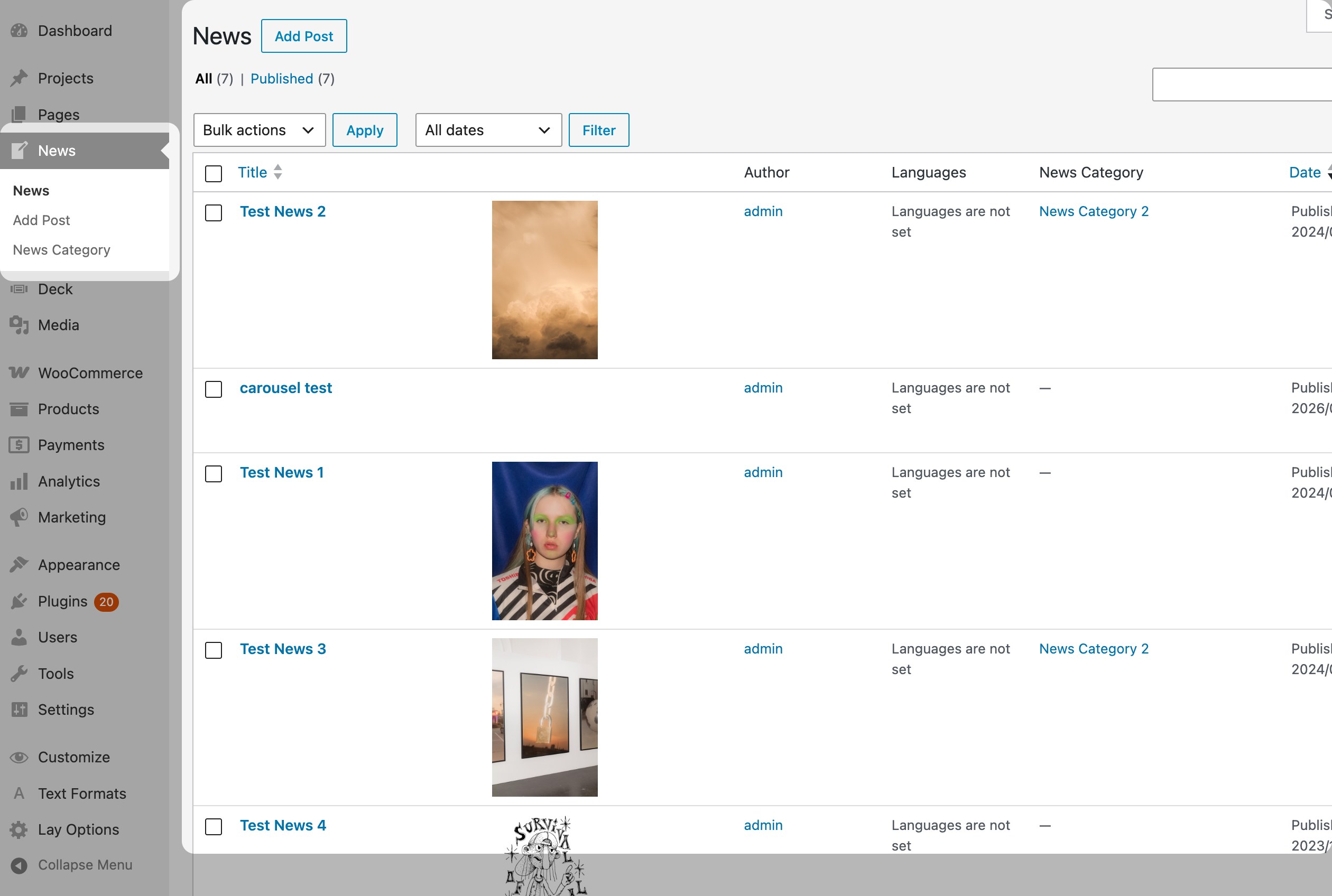Click the Dashboard gauge icon
The image size is (1332, 896).
[x=19, y=31]
